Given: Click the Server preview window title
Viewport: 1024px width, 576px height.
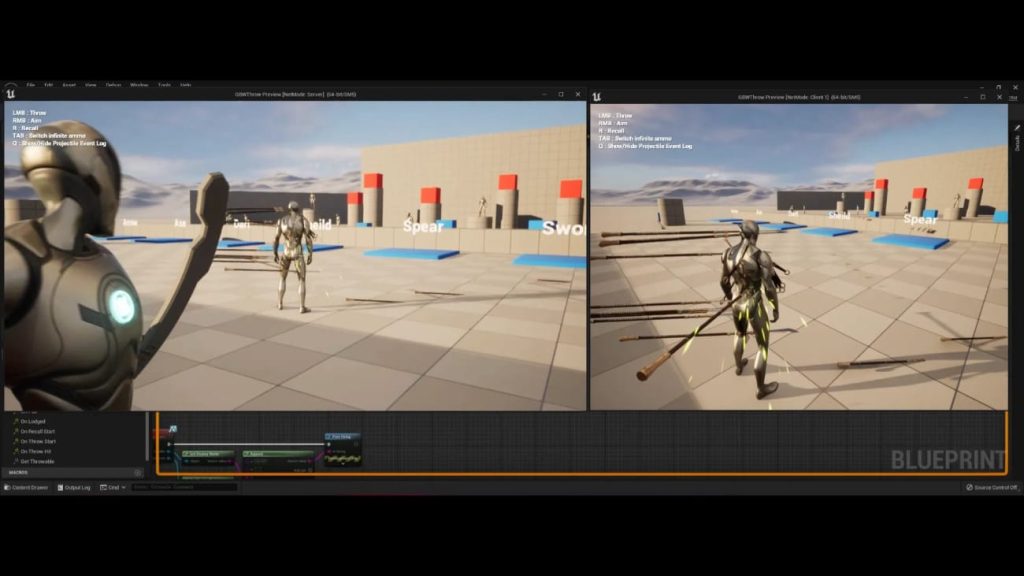Looking at the screenshot, I should 295,94.
